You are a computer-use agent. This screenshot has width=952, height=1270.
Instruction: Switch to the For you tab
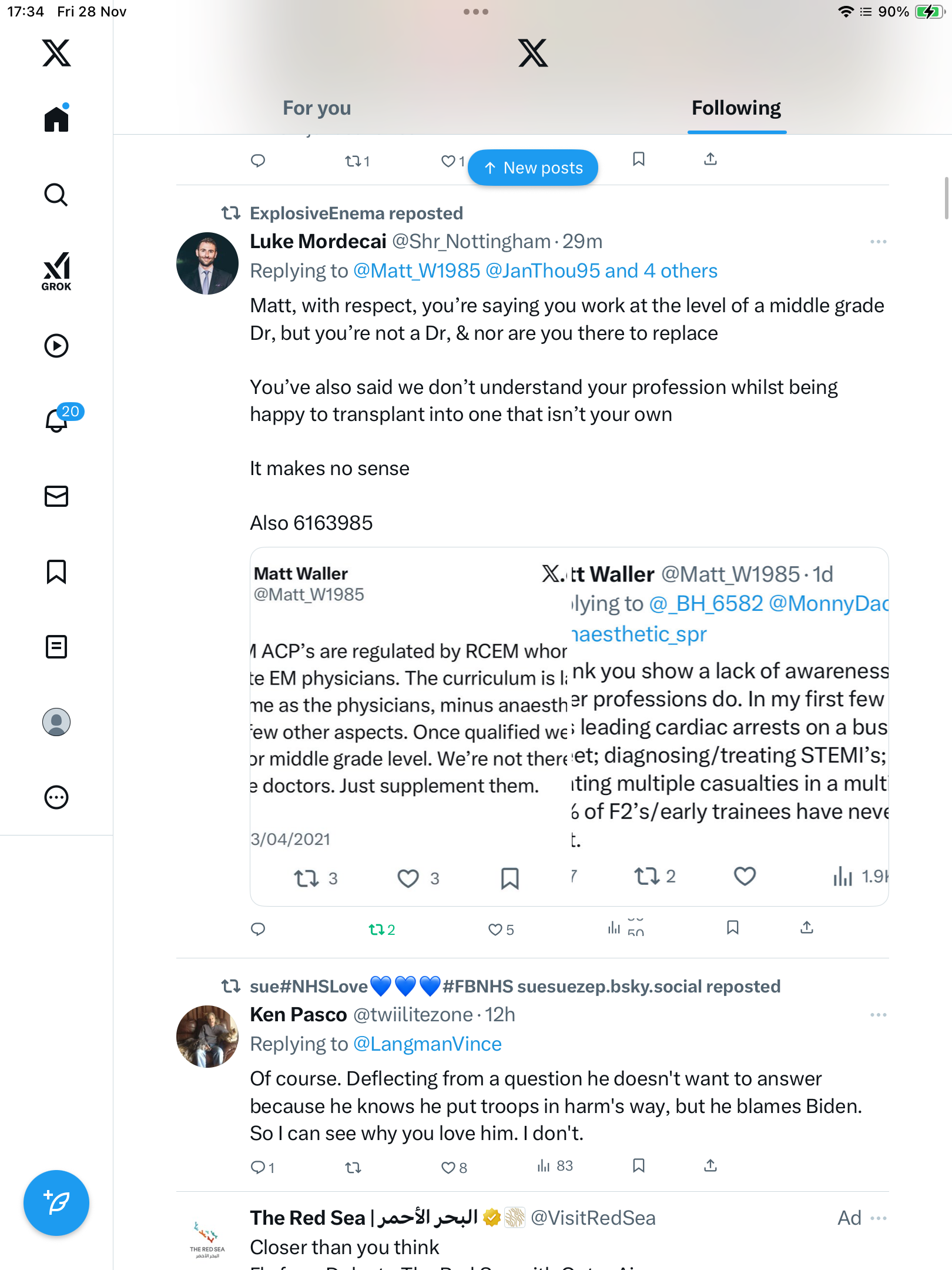[x=317, y=108]
